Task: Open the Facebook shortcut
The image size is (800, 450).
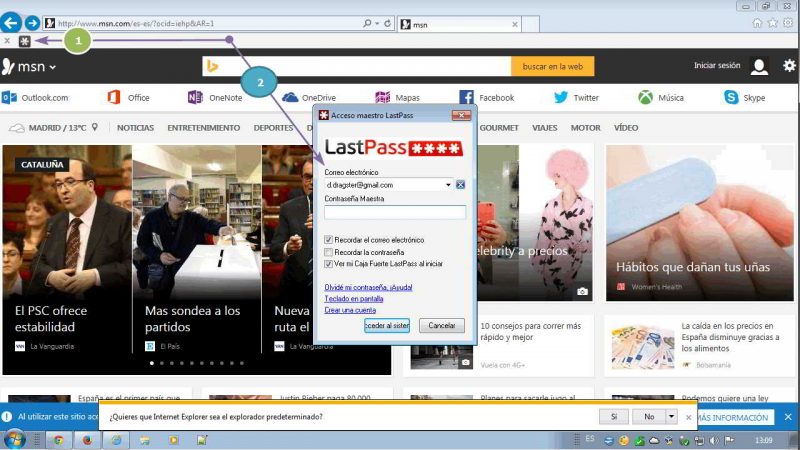Action: point(487,97)
